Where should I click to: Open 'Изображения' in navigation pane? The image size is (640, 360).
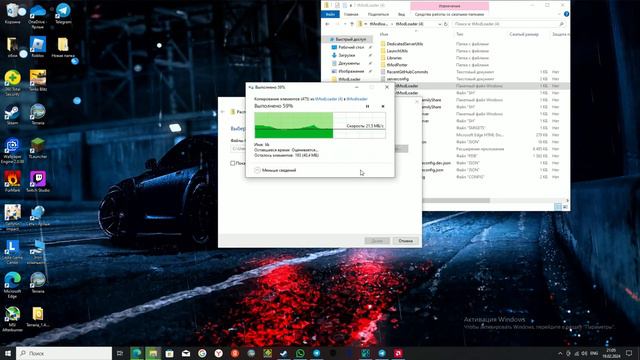coord(351,71)
